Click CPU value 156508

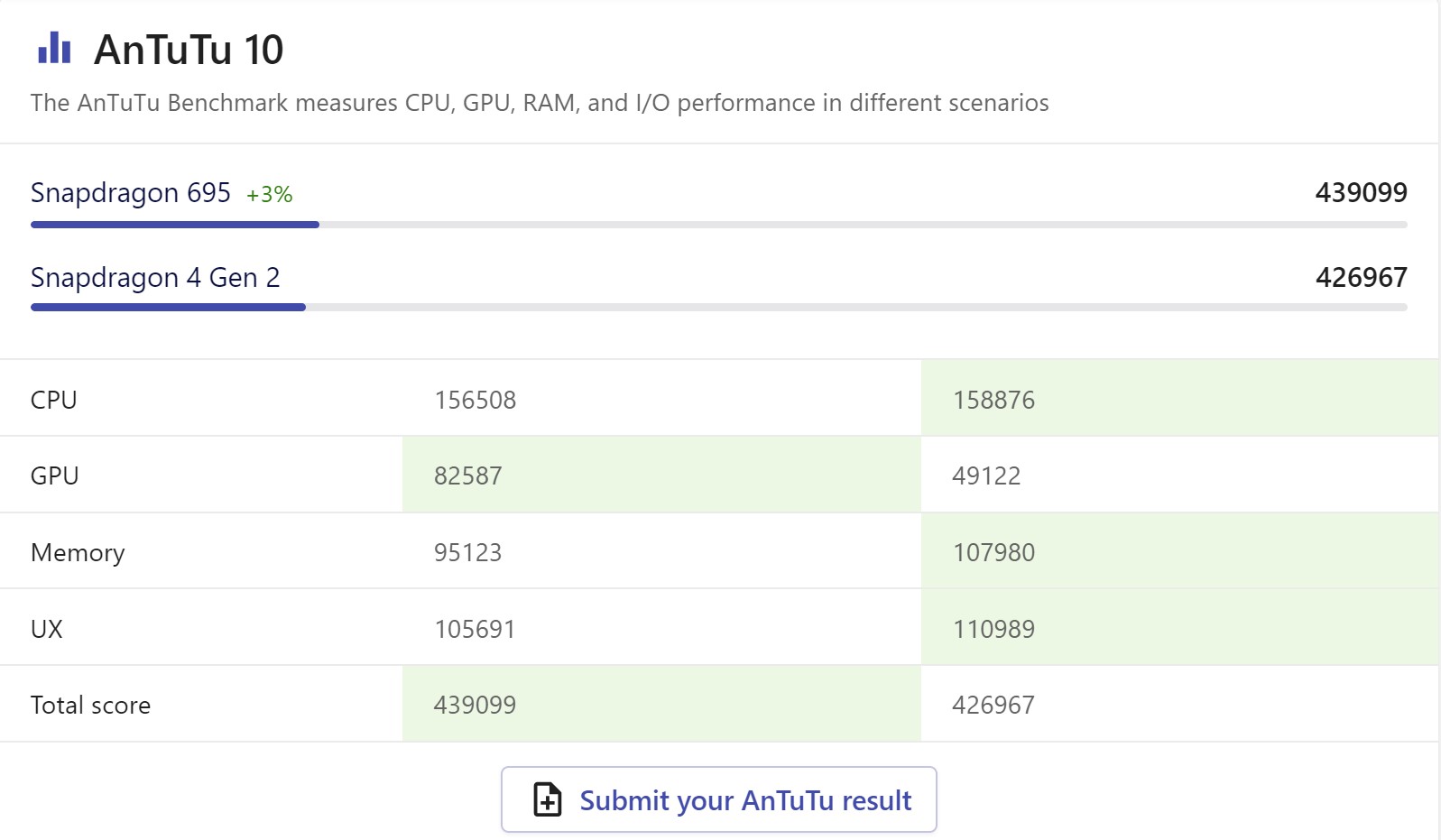click(476, 400)
